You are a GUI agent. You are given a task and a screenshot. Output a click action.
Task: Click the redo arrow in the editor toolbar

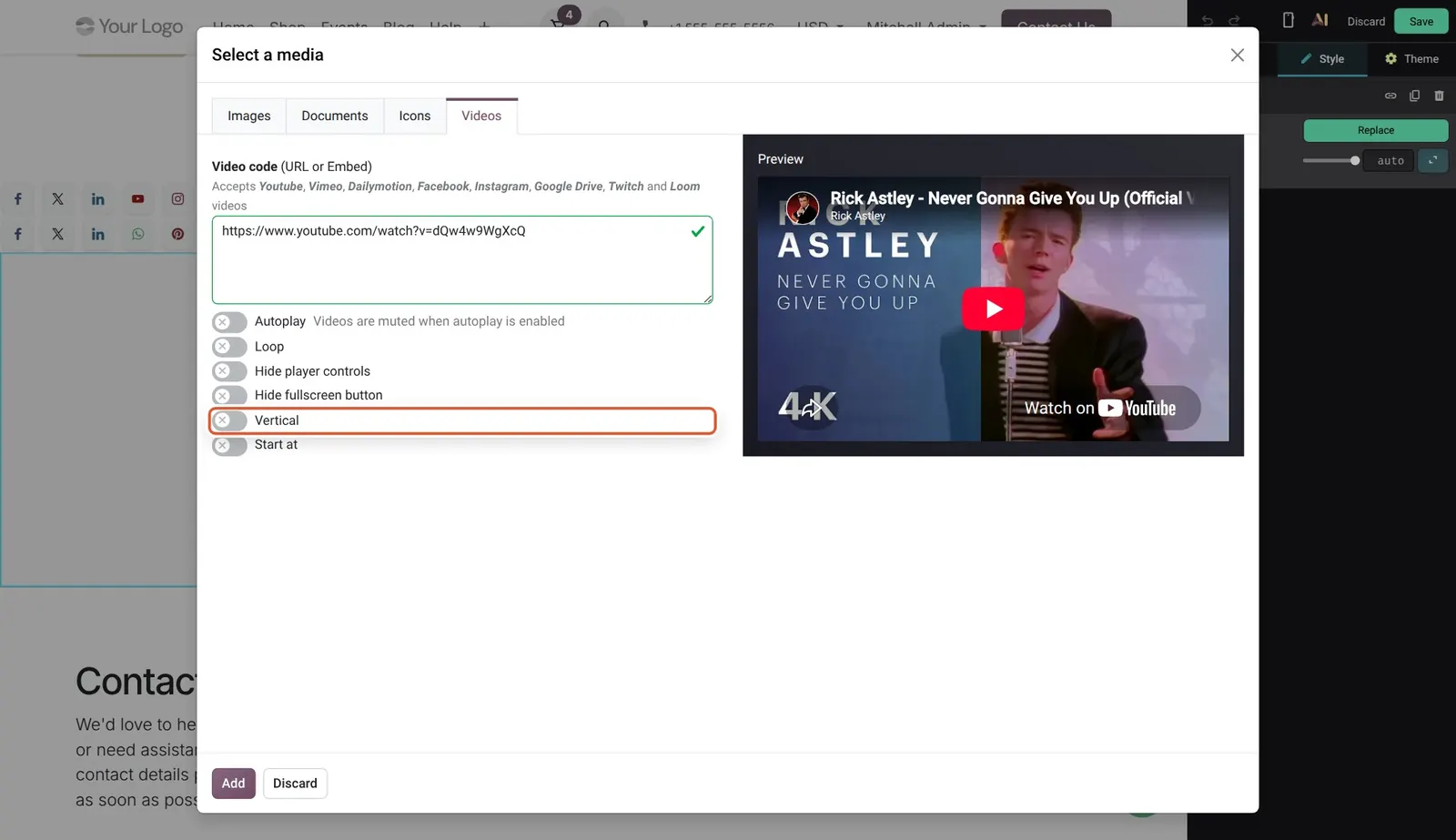tap(1234, 20)
